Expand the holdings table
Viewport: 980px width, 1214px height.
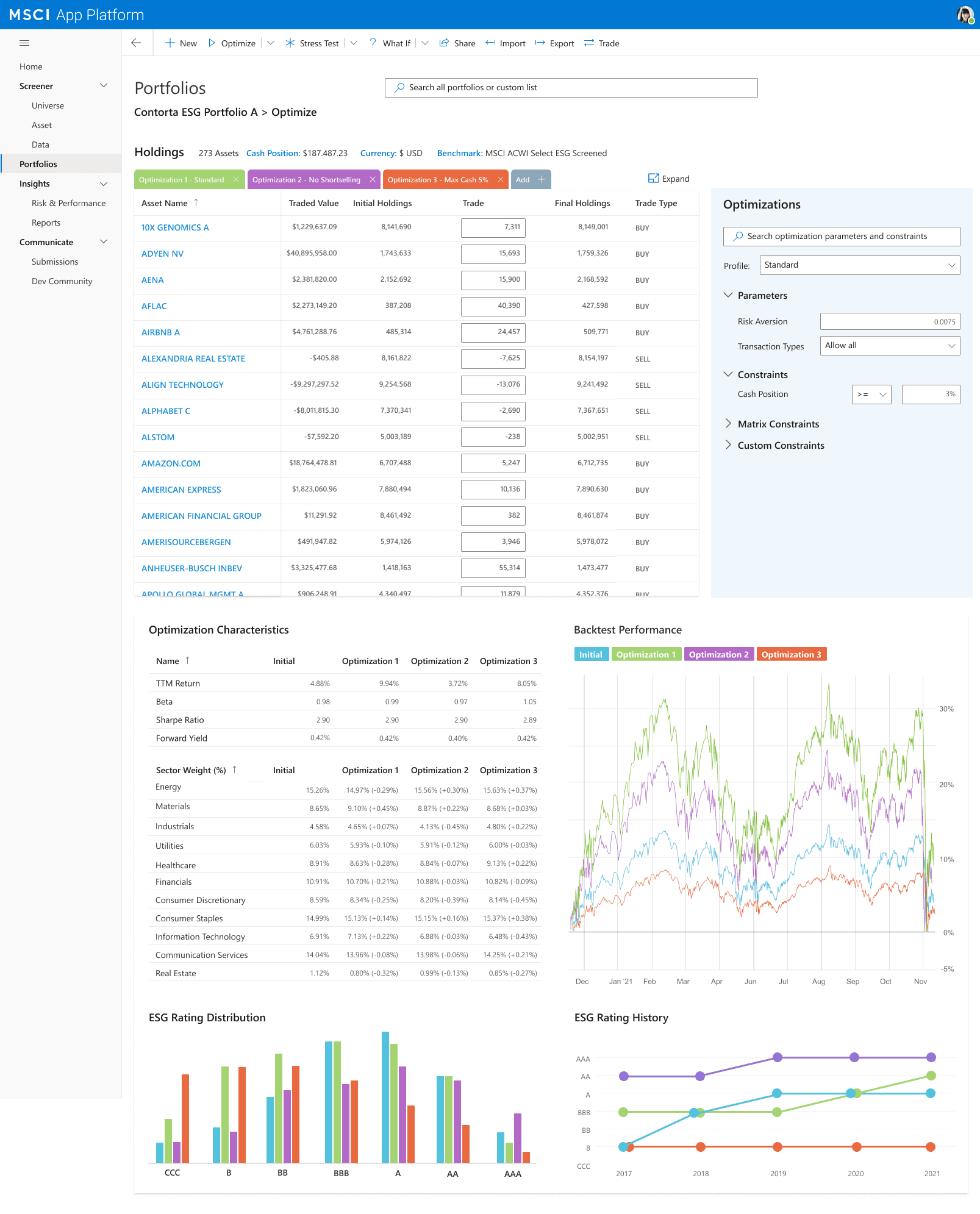point(669,179)
